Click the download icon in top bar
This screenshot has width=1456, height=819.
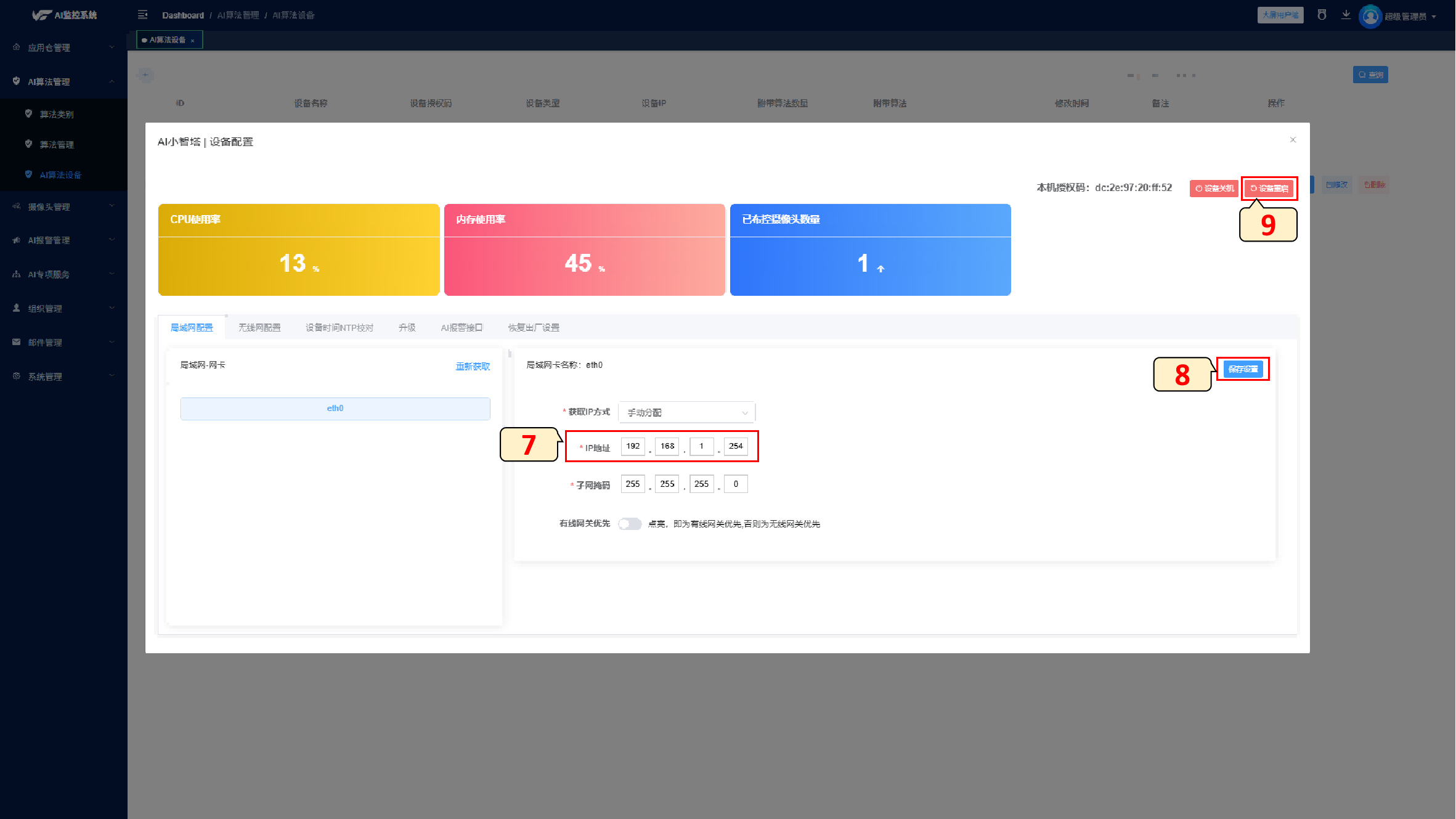tap(1346, 15)
